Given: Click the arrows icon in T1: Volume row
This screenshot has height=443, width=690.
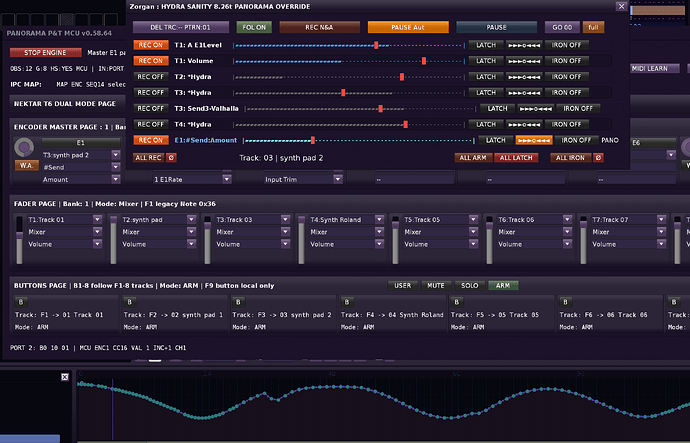Looking at the screenshot, I should point(524,61).
